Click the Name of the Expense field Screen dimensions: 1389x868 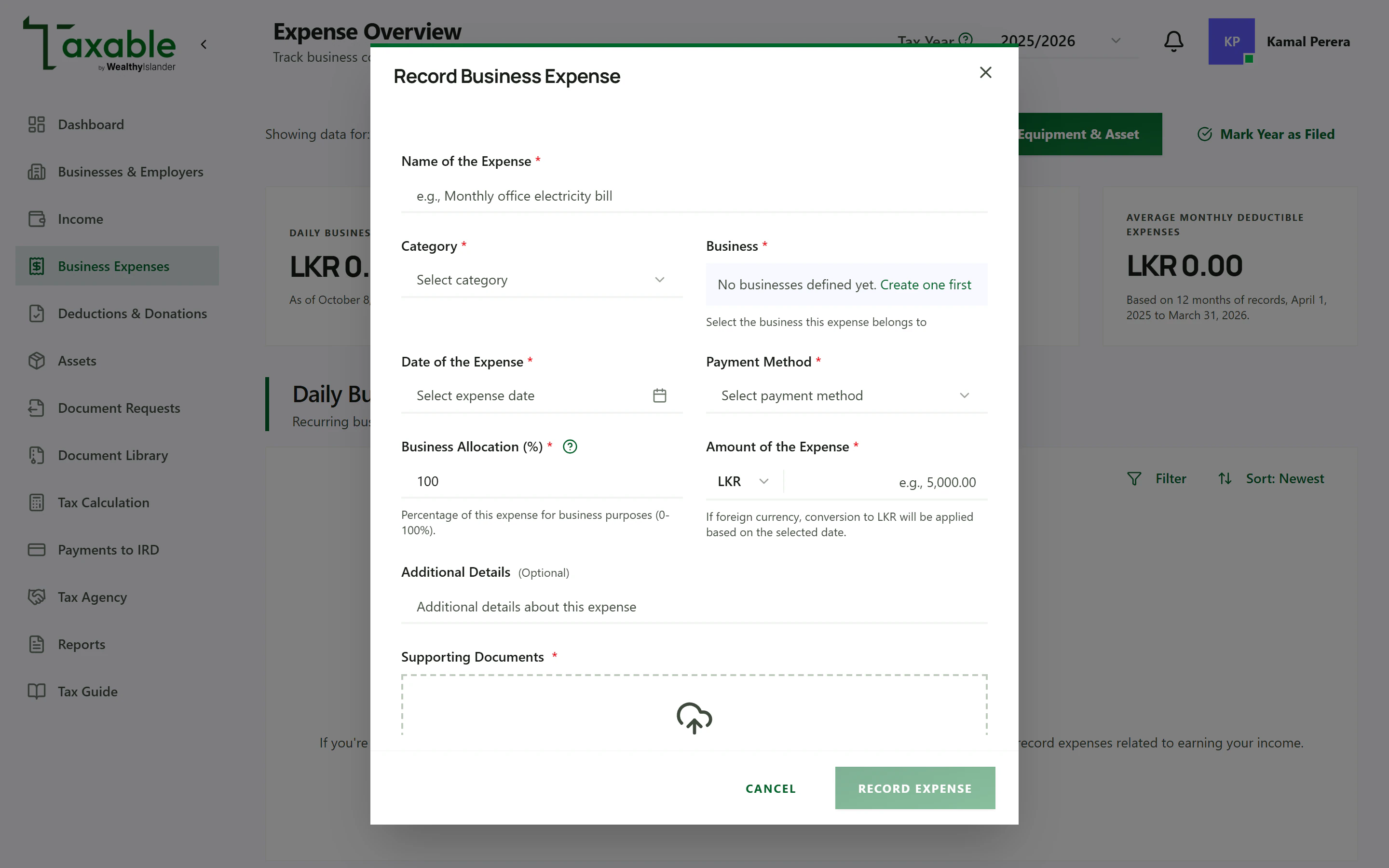(x=694, y=196)
